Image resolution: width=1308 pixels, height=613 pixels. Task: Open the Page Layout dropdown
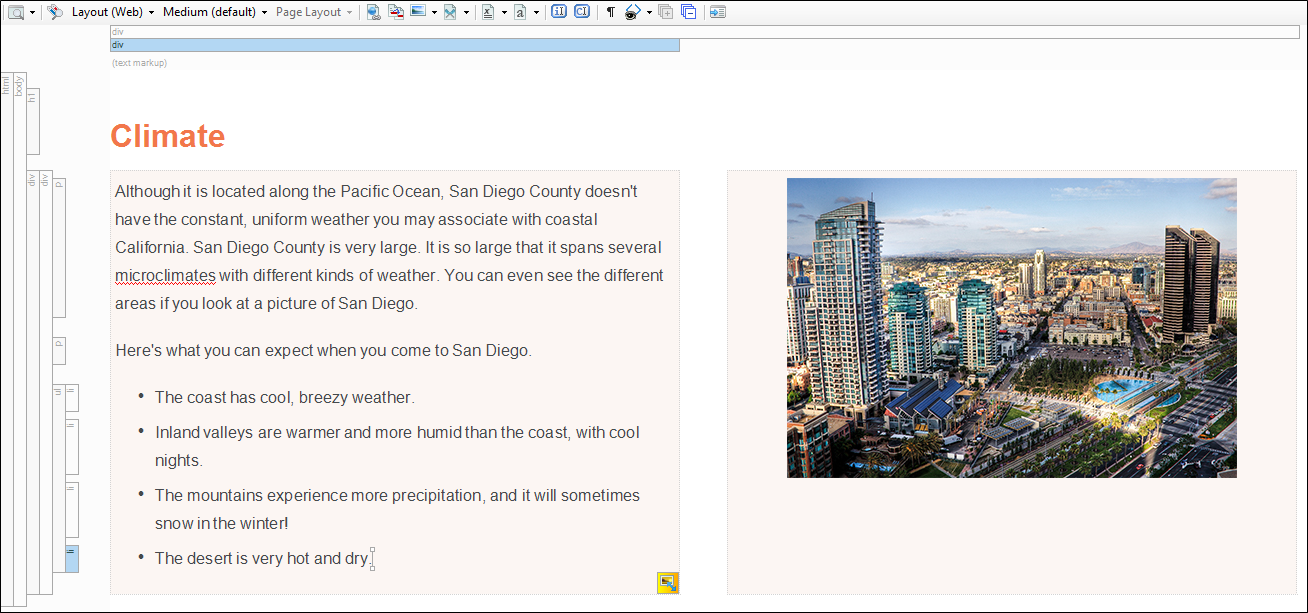point(314,12)
